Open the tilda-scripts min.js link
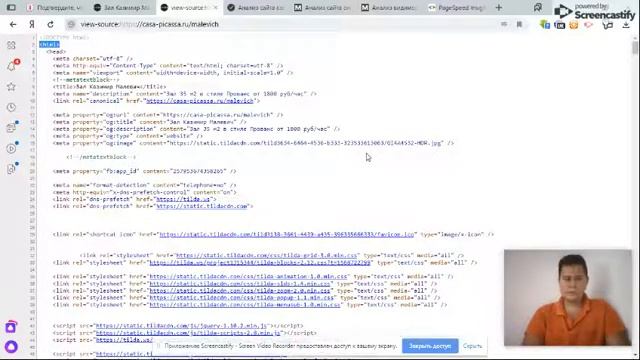 (188, 333)
